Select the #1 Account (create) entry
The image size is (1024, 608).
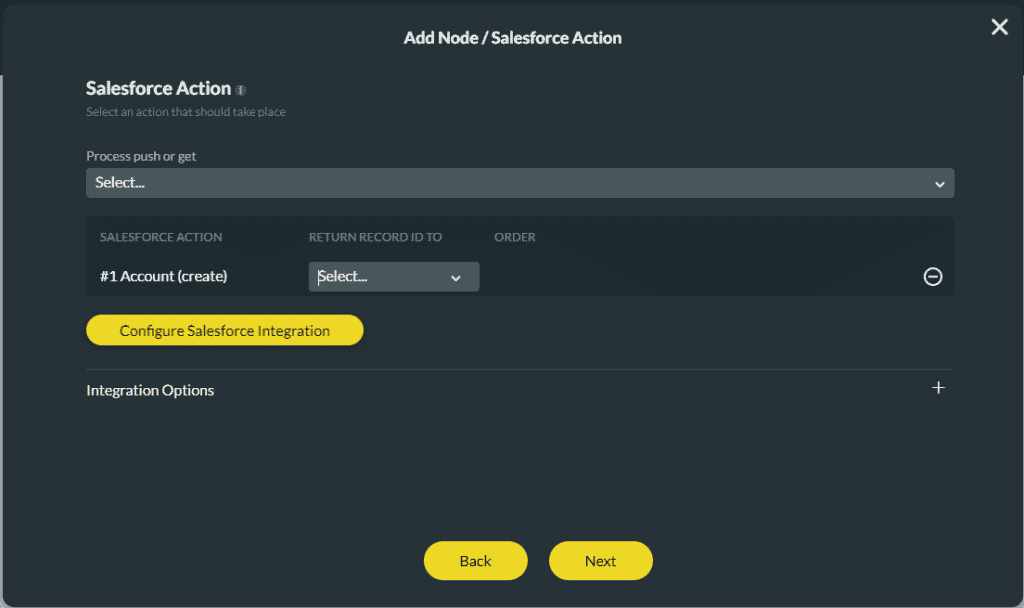point(163,276)
